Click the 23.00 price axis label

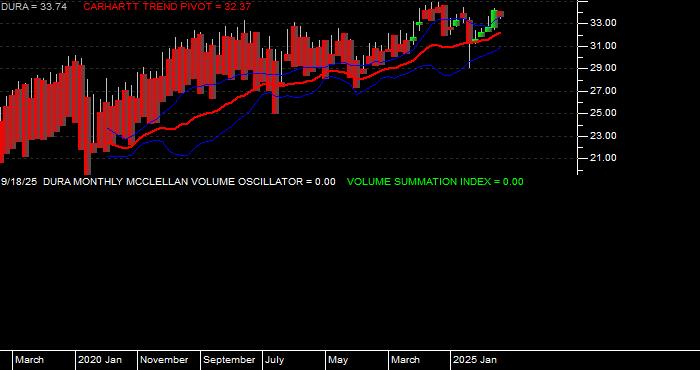pyautogui.click(x=603, y=136)
